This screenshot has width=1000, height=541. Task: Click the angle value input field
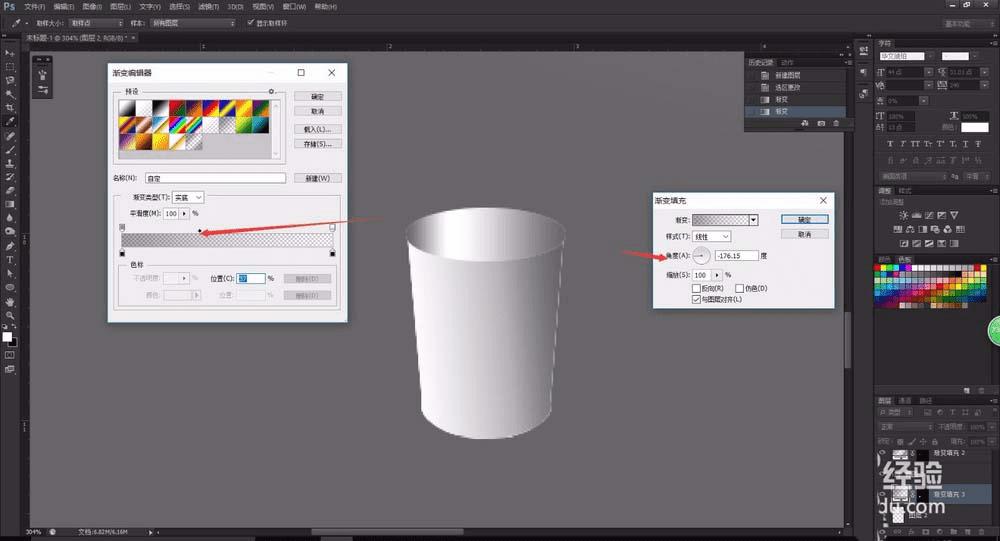pyautogui.click(x=735, y=256)
